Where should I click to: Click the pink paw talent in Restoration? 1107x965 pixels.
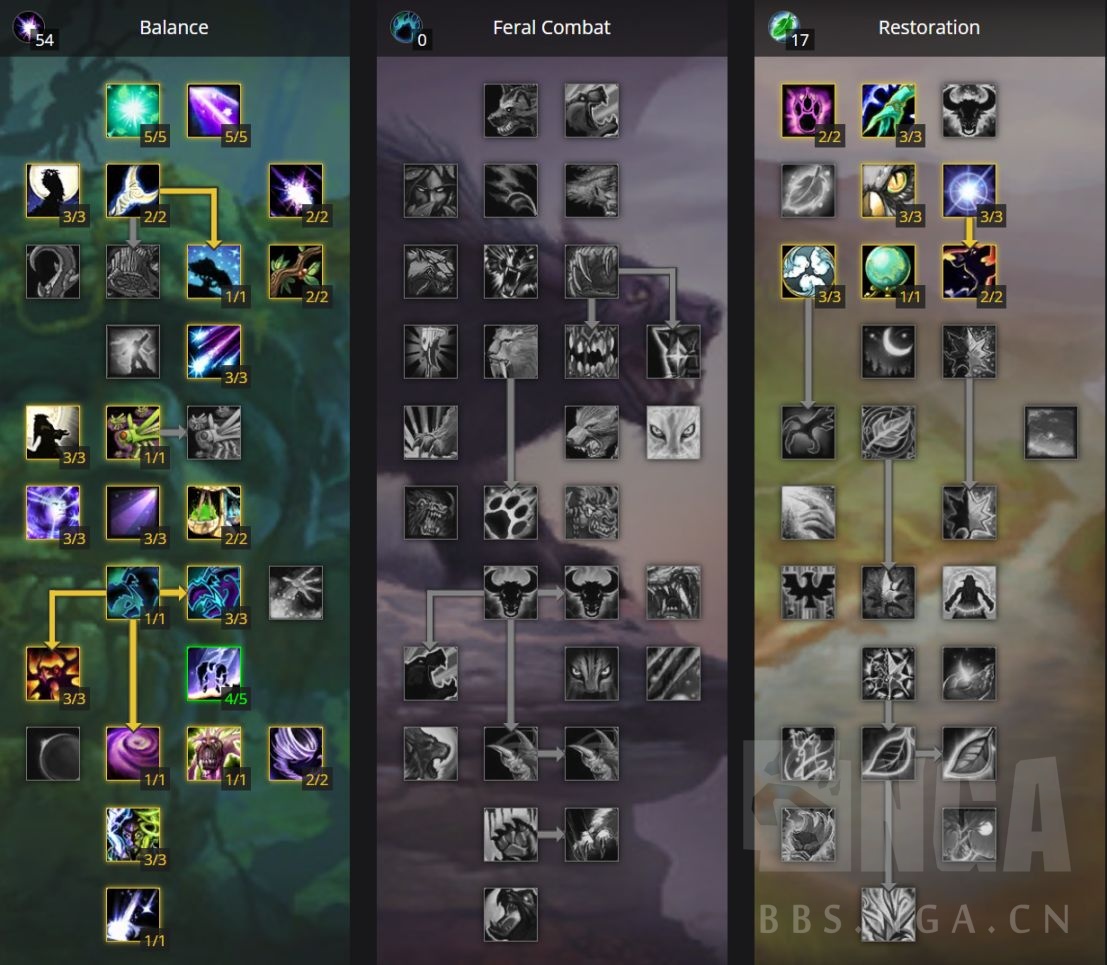click(808, 110)
